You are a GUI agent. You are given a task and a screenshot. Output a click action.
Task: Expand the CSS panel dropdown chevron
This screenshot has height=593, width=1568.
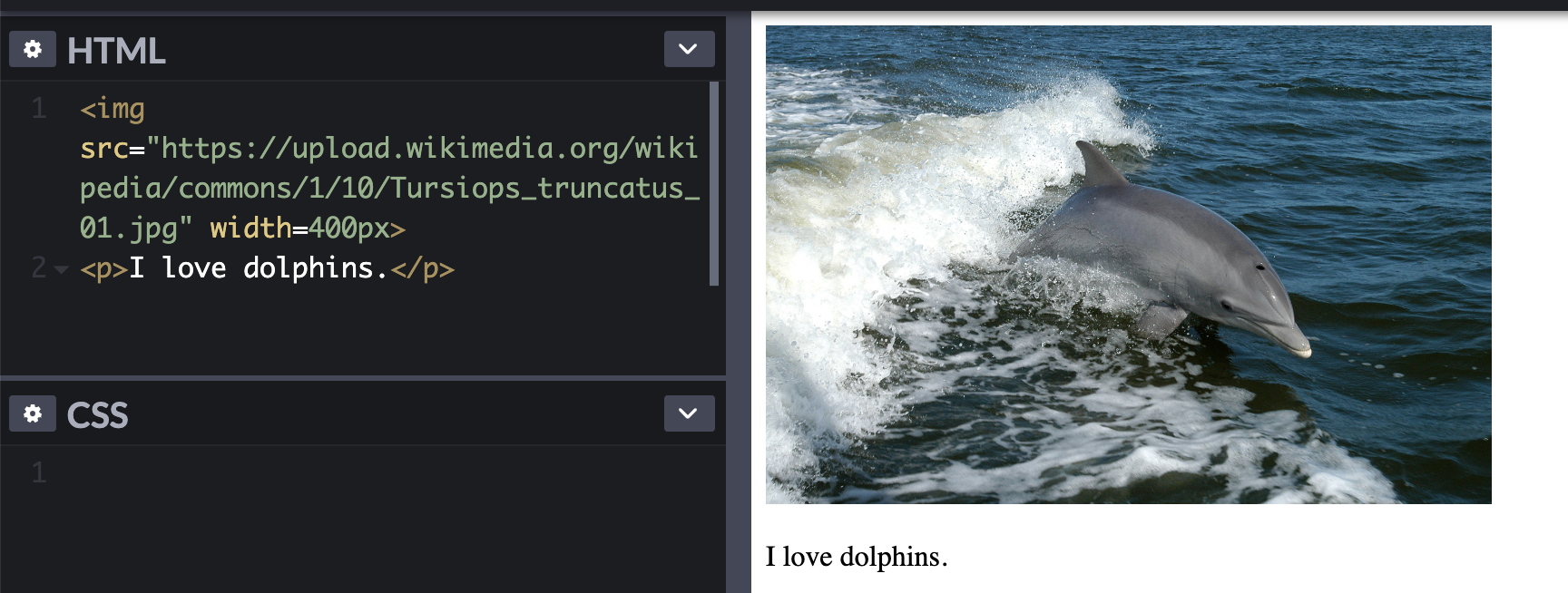click(x=689, y=413)
